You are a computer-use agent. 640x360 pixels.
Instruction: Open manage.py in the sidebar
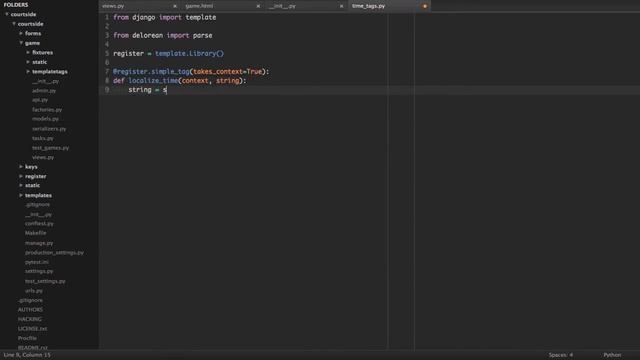pyautogui.click(x=39, y=243)
